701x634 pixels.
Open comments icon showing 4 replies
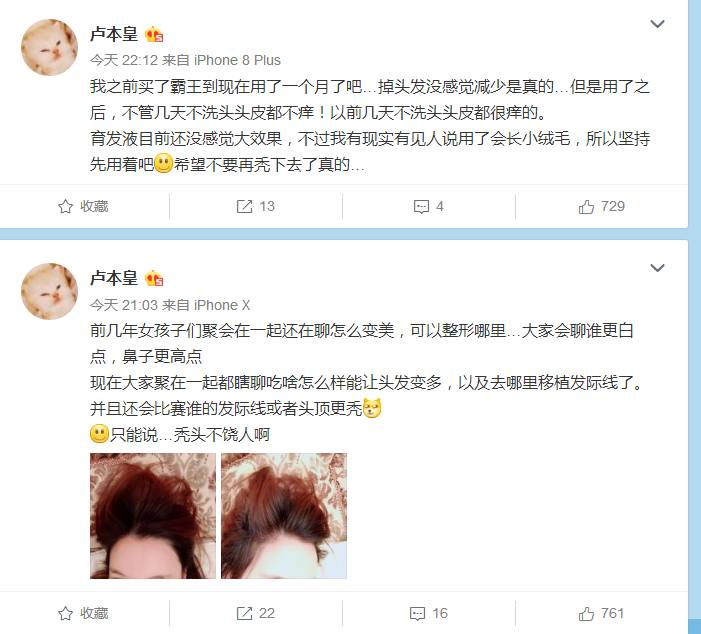tap(421, 207)
